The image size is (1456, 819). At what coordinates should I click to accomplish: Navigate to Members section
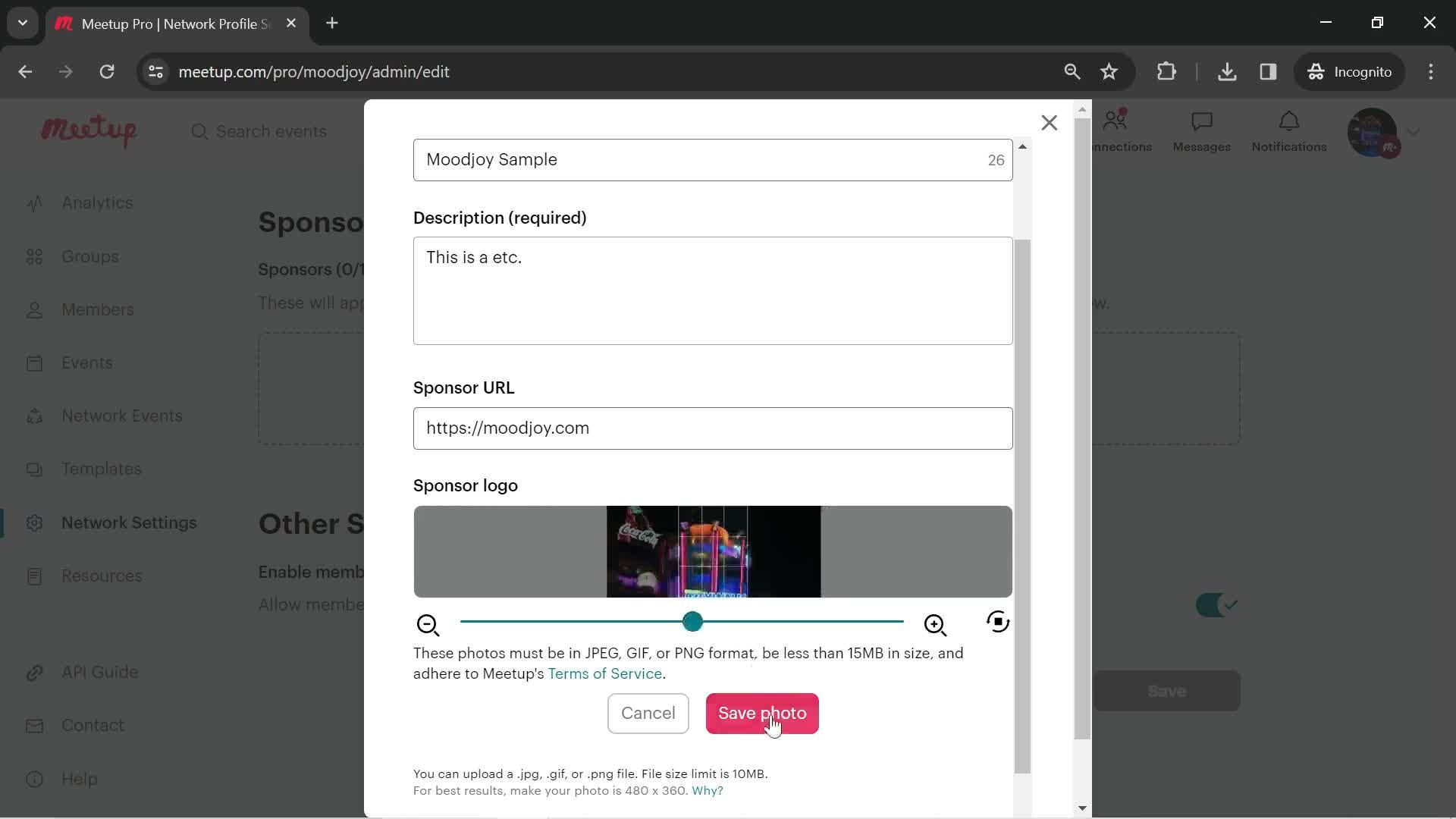(97, 309)
